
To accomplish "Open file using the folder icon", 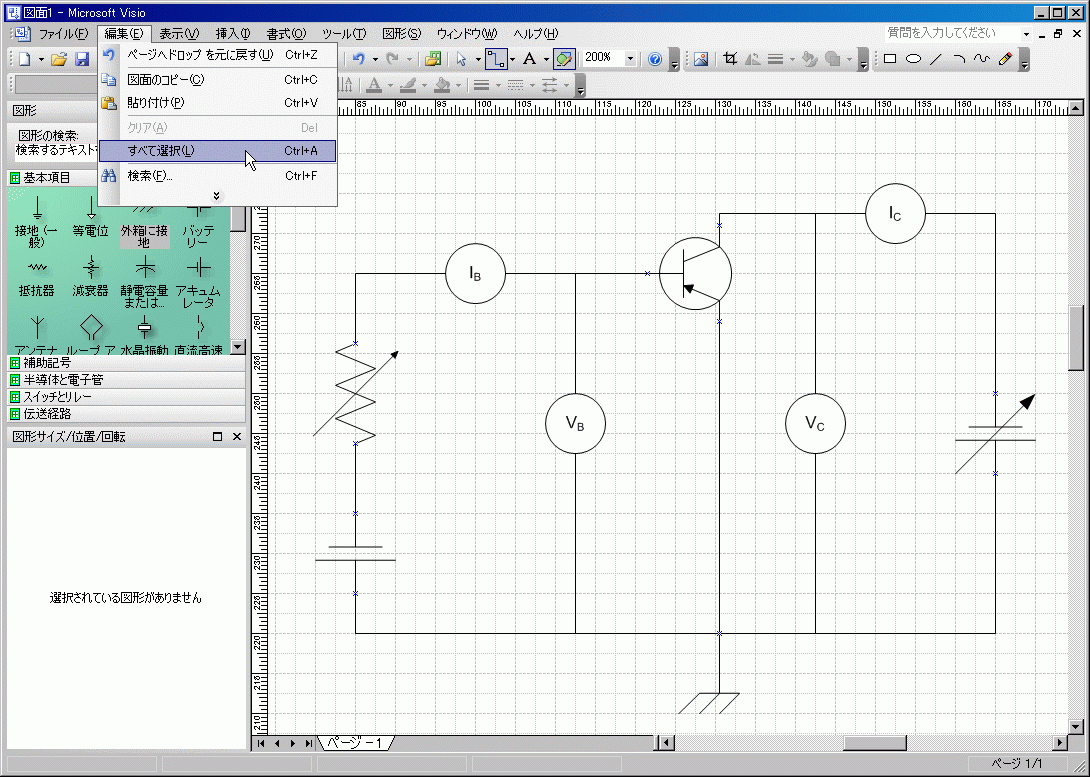I will click(x=58, y=59).
